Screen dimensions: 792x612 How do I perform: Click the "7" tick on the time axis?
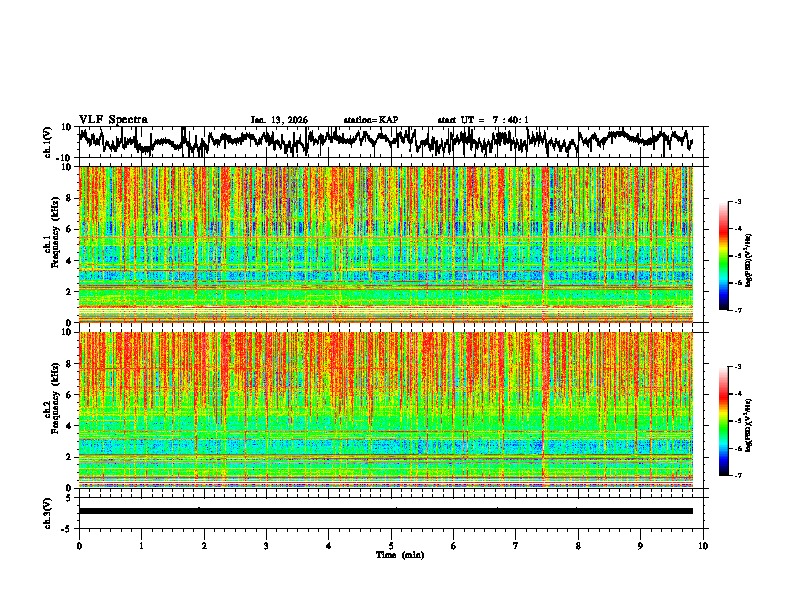point(516,546)
